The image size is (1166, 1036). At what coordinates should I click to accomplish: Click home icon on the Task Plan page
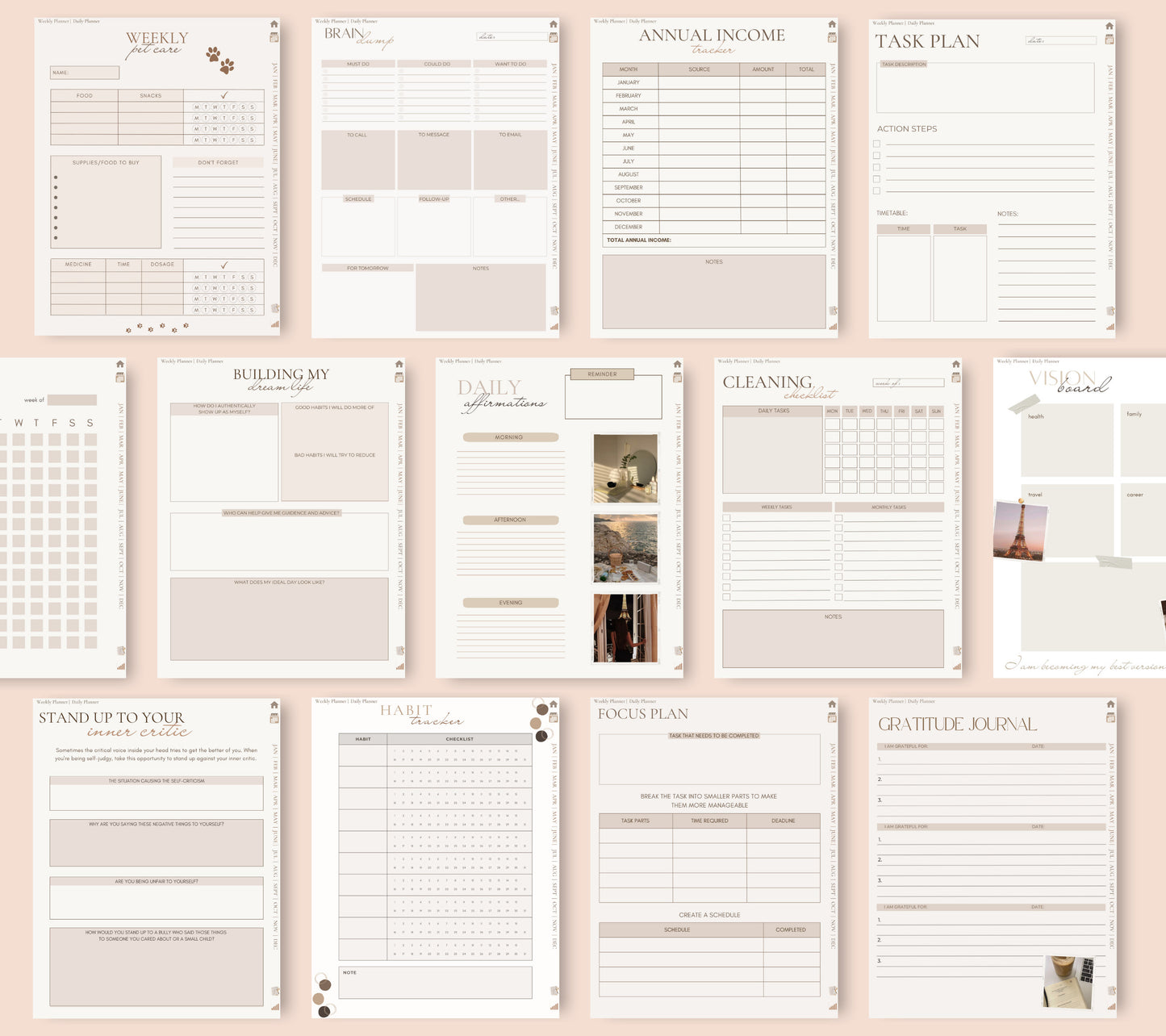click(1110, 26)
